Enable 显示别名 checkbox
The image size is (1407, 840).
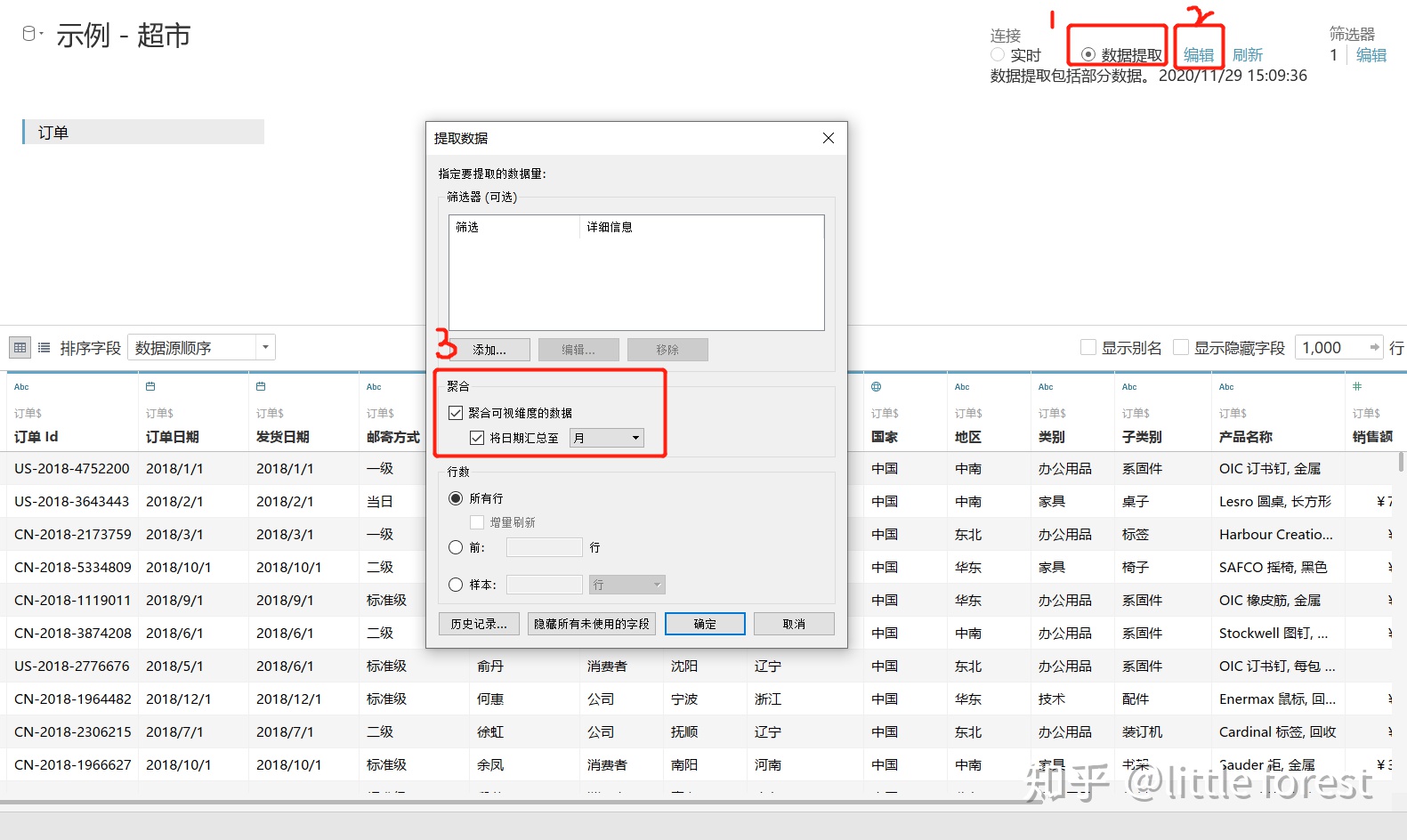point(1088,347)
